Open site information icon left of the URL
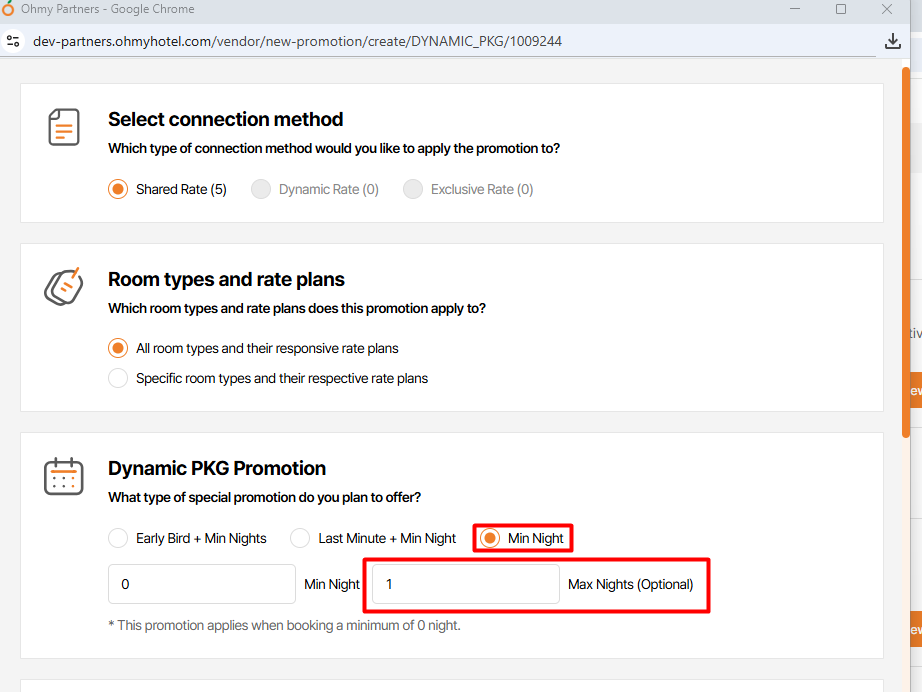Screen dimensions: 922x692 click(x=13, y=41)
